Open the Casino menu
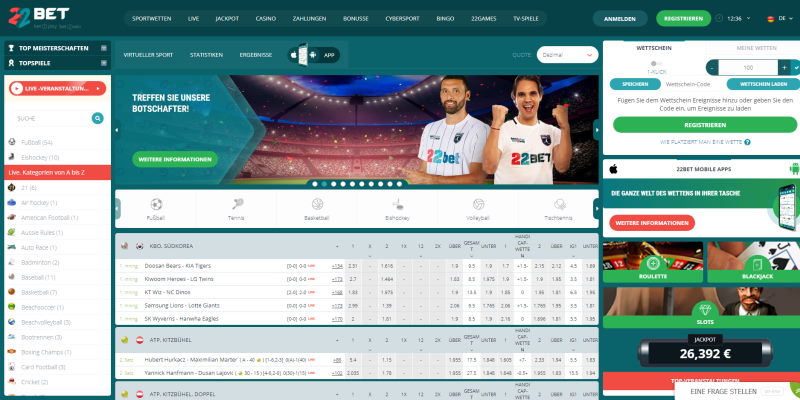Viewport: 800px width, 400px height. [x=266, y=19]
